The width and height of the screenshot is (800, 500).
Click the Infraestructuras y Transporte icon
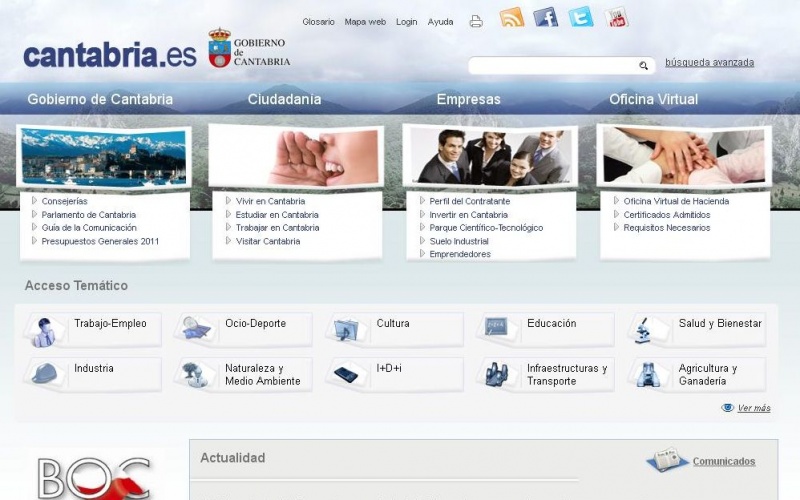tap(496, 374)
